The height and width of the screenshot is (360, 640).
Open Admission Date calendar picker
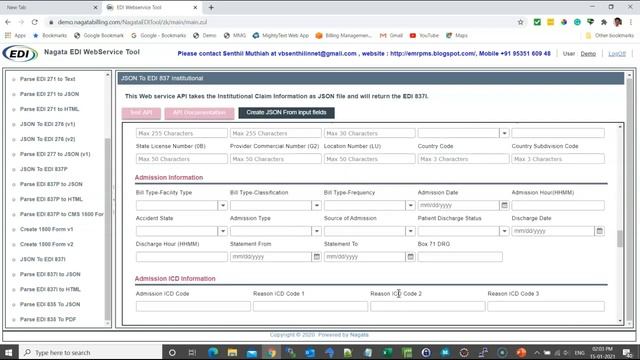[504, 205]
